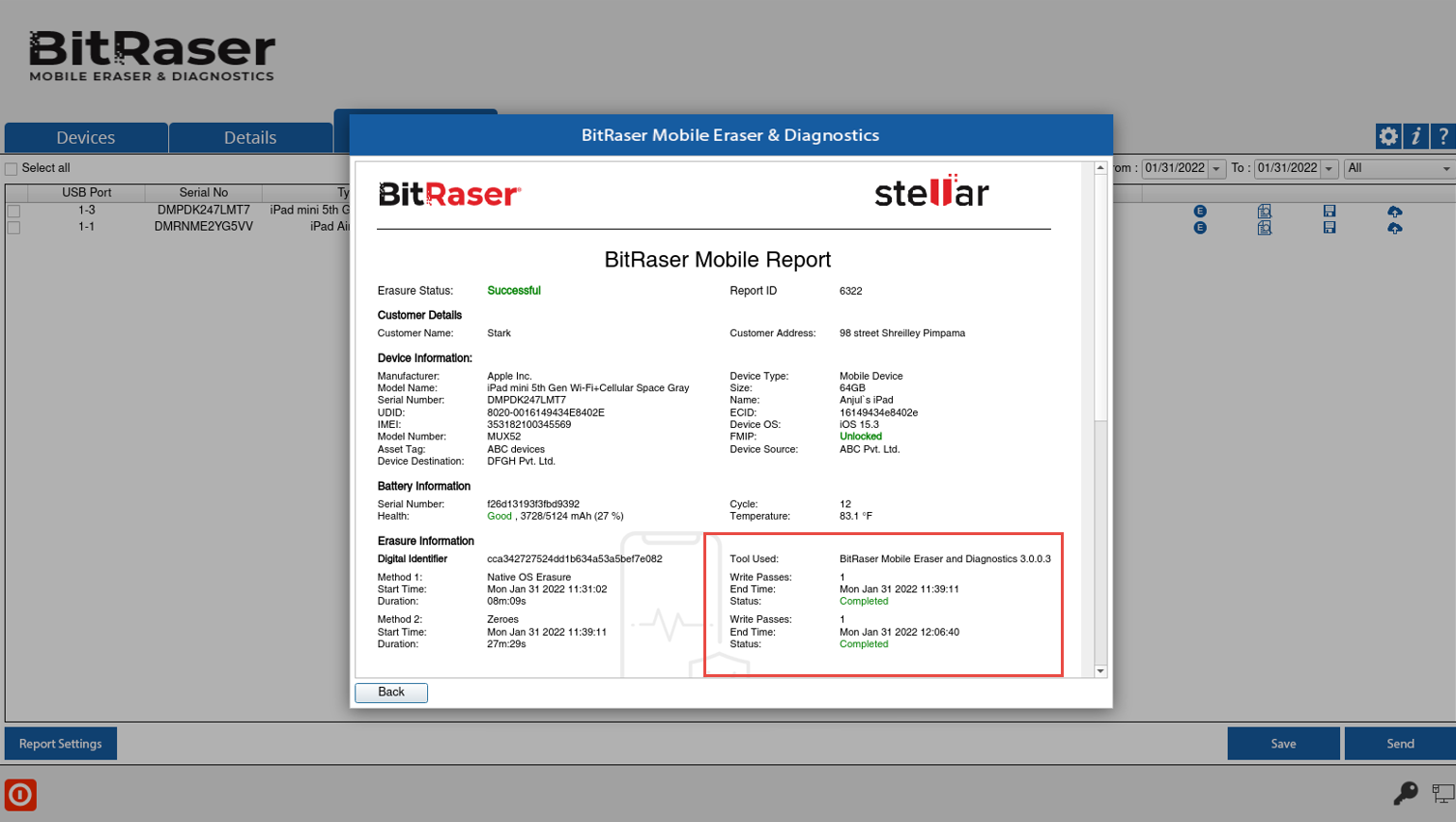Screen dimensions: 1456x822
Task: Click the E erasure icon for DMPDK247LMT7 row
Action: point(1200,211)
